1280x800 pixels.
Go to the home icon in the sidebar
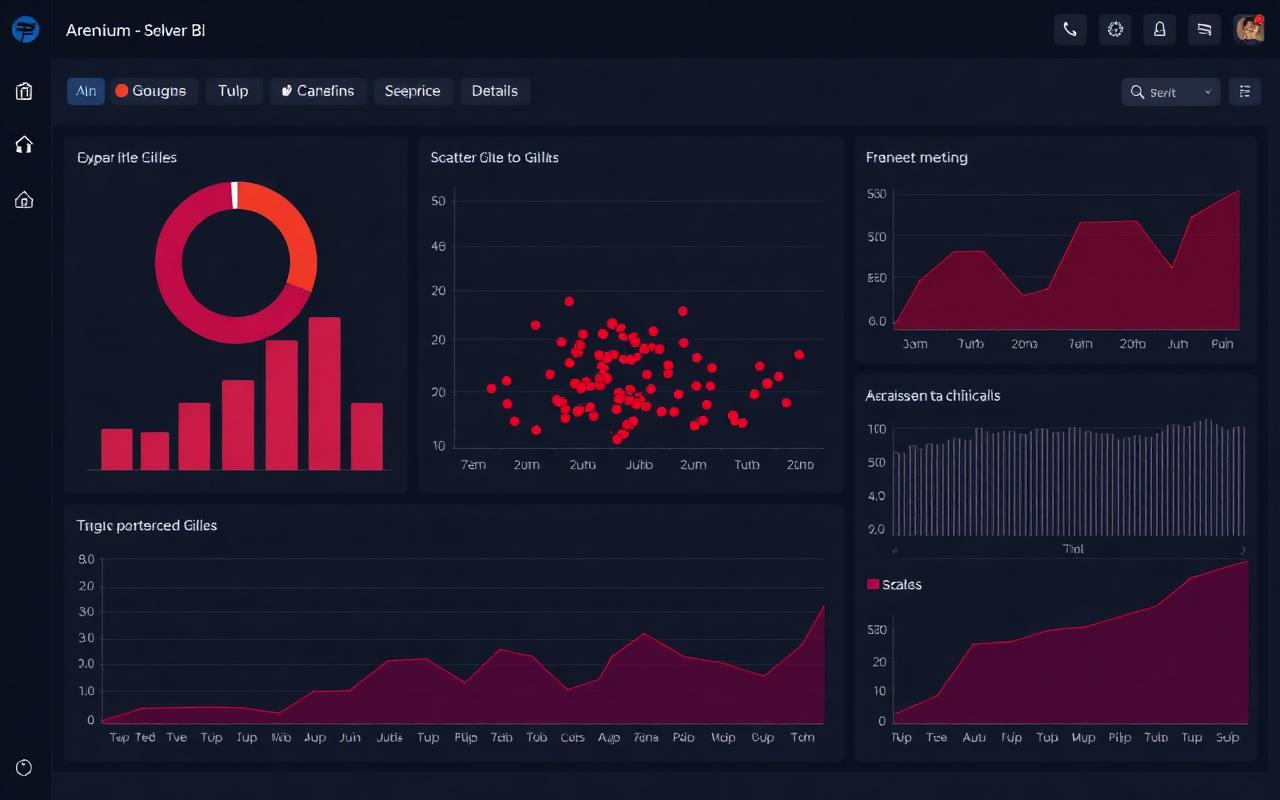point(25,145)
